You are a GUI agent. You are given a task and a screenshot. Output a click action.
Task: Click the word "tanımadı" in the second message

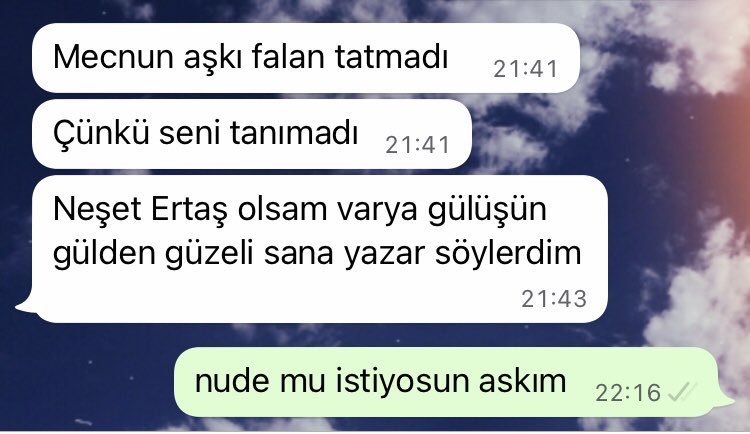294,133
